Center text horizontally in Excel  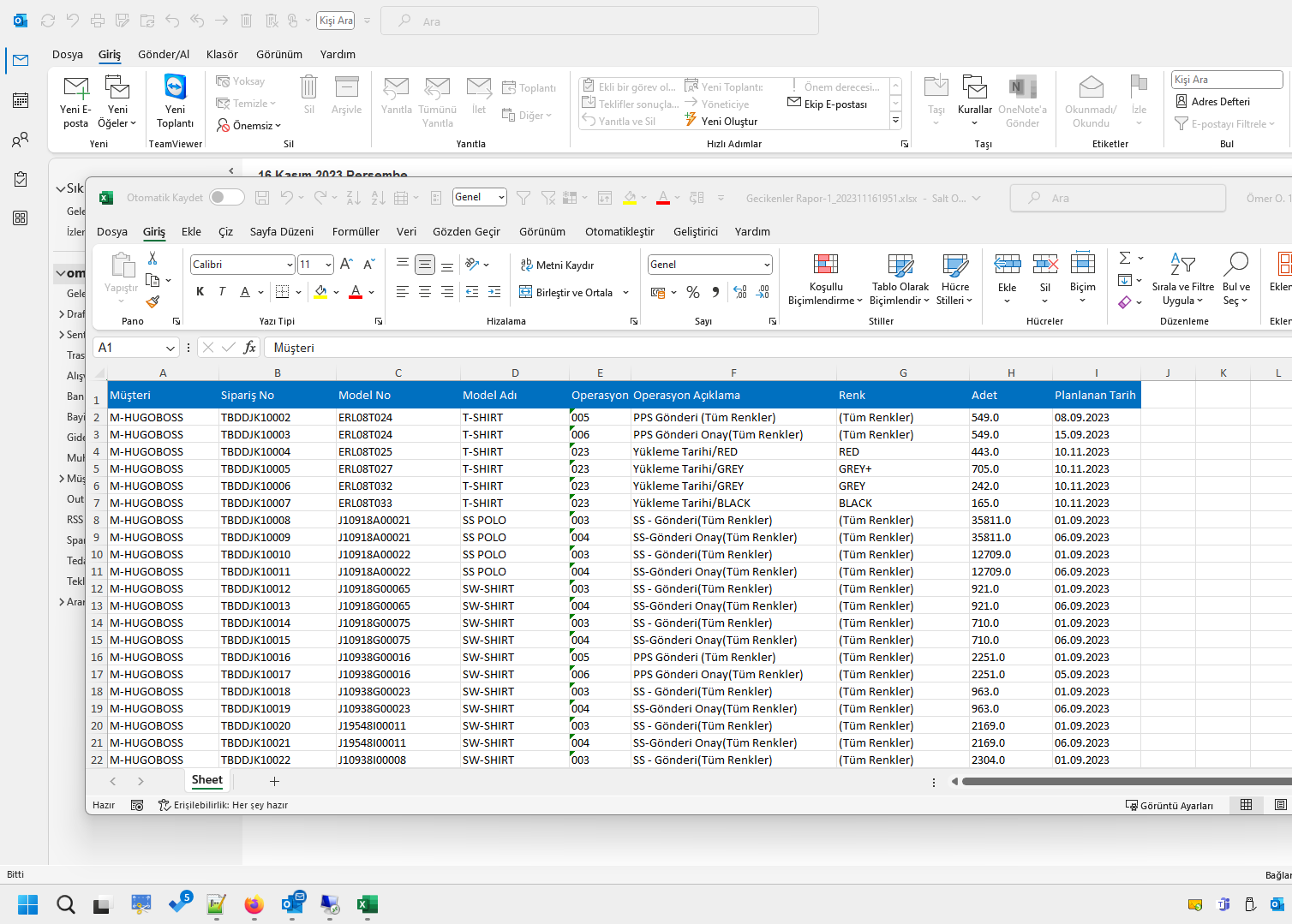pyautogui.click(x=425, y=292)
